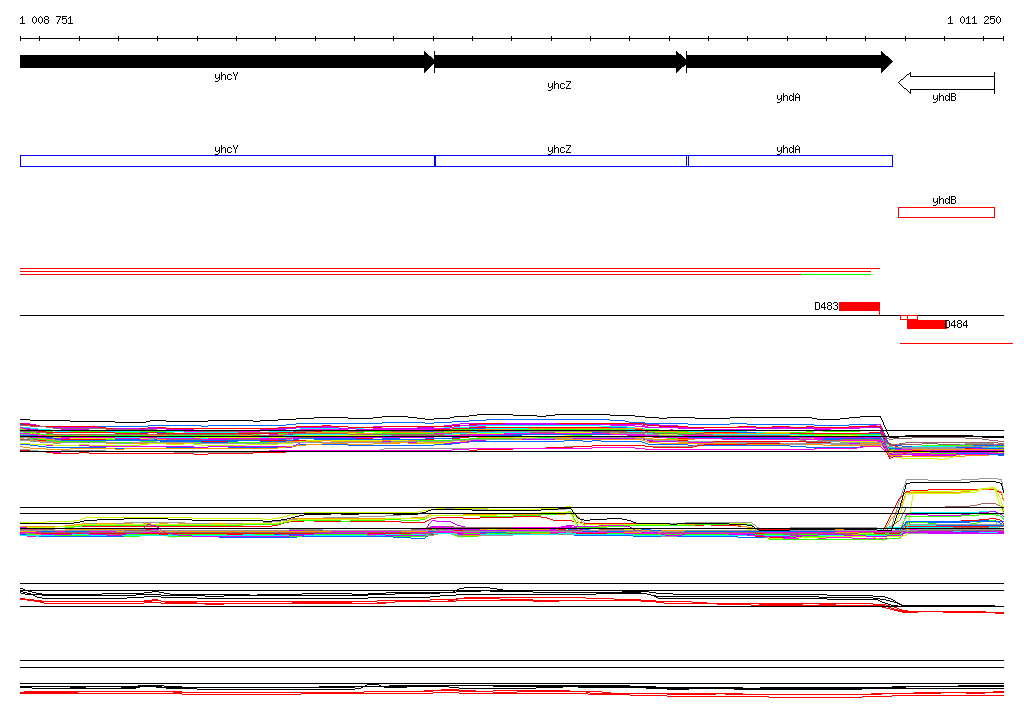Select the blue yhcY box

[227, 161]
